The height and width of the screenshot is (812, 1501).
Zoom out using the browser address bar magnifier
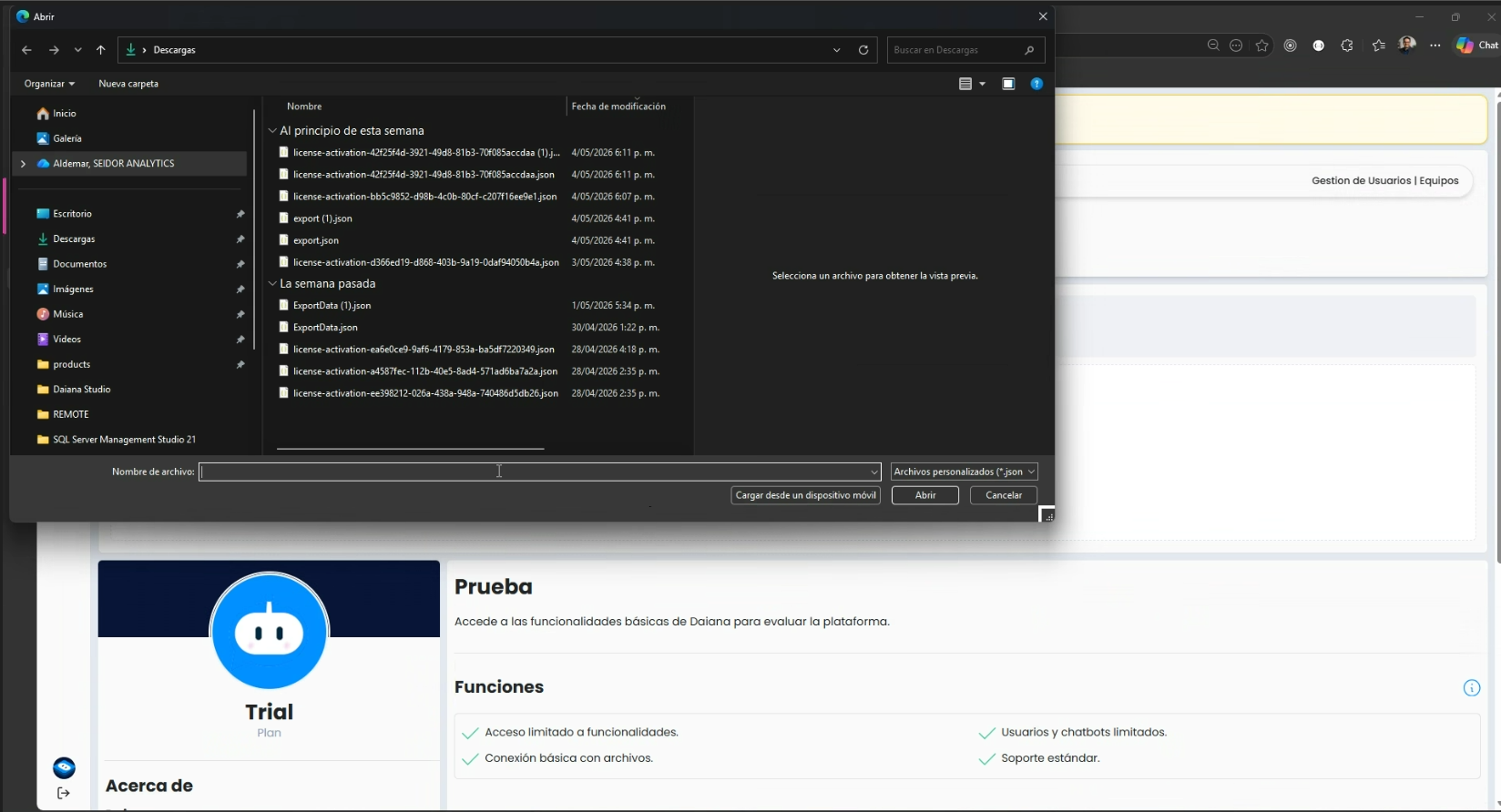pos(1213,46)
